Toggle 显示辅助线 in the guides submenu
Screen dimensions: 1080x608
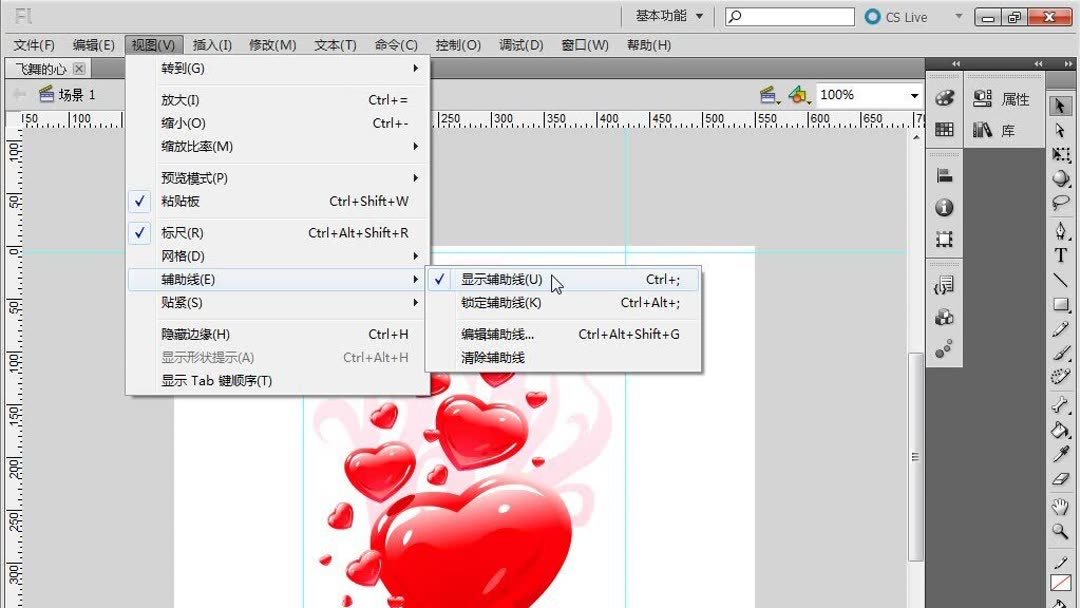500,280
